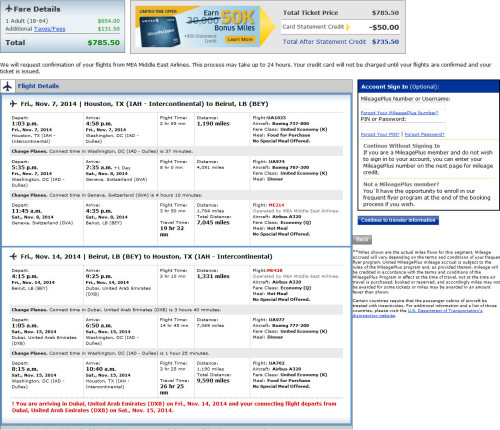Click the 4:58 p.m. arrival time
Screen dimensions: 500x430
(x=99, y=124)
